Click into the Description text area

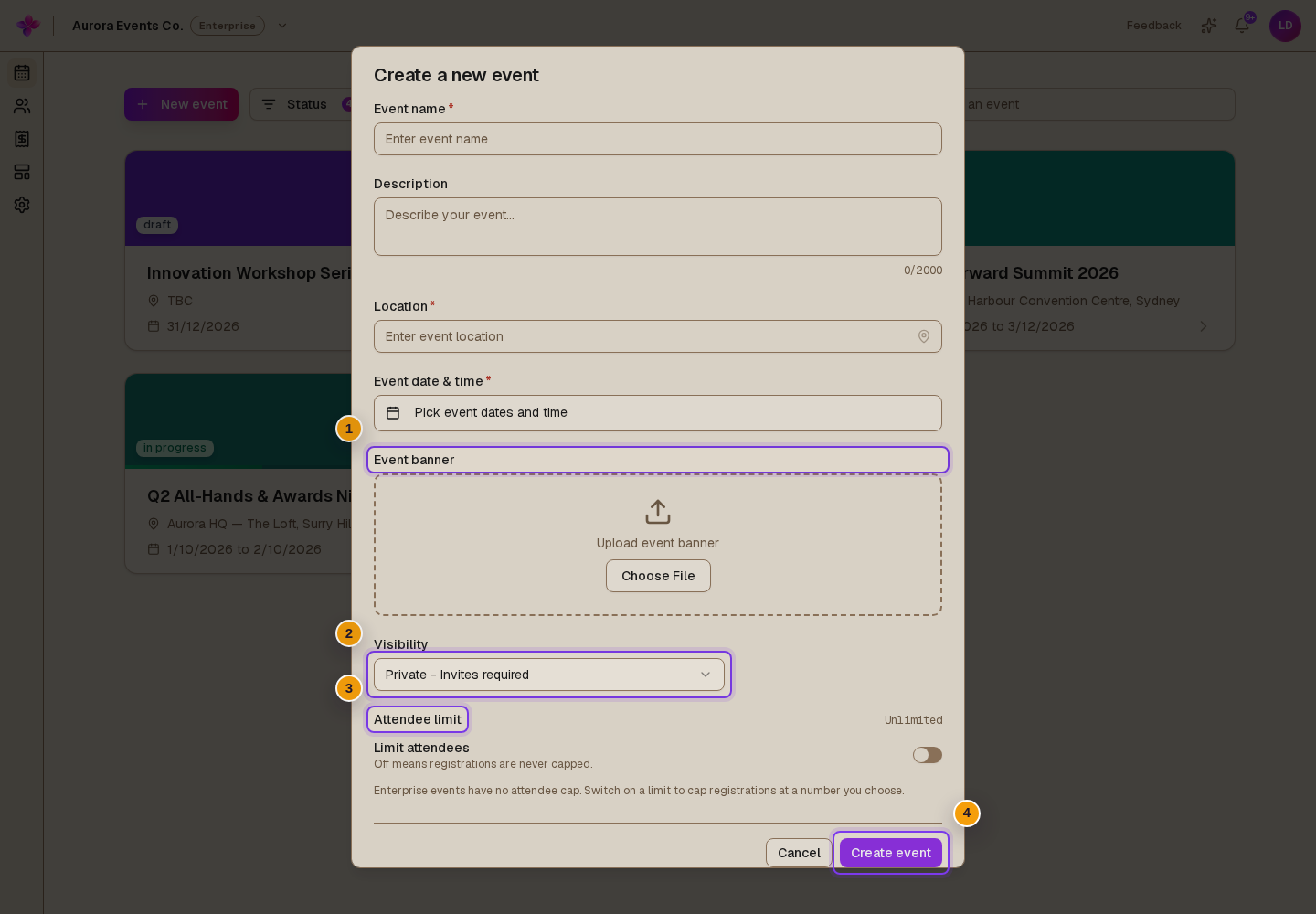coord(658,227)
